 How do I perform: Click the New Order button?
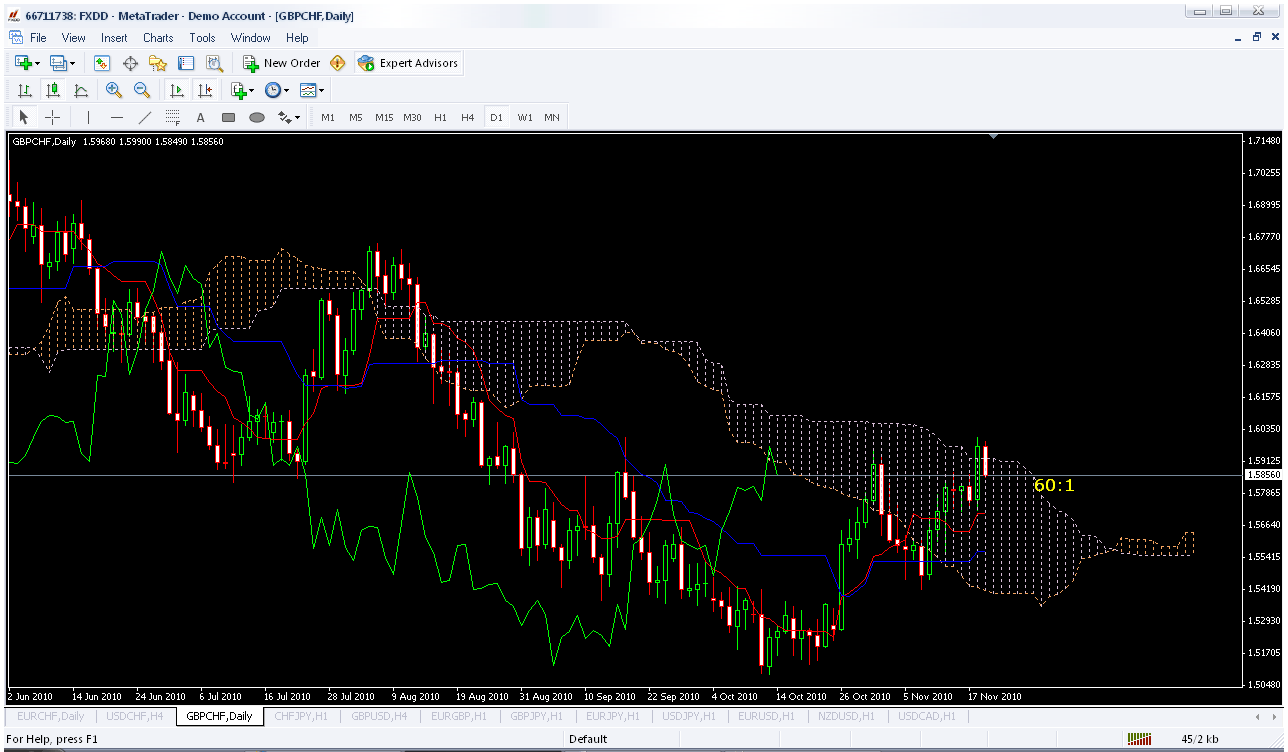(282, 63)
